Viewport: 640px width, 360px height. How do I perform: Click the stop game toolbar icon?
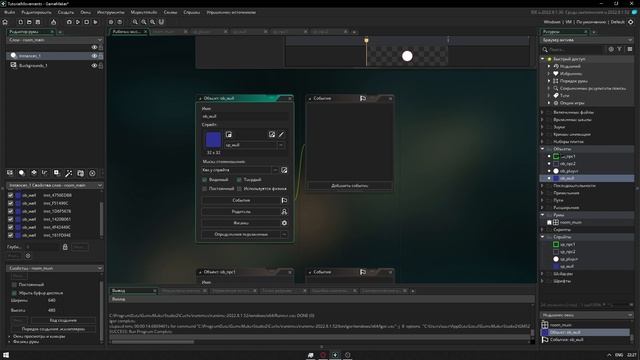click(87, 22)
